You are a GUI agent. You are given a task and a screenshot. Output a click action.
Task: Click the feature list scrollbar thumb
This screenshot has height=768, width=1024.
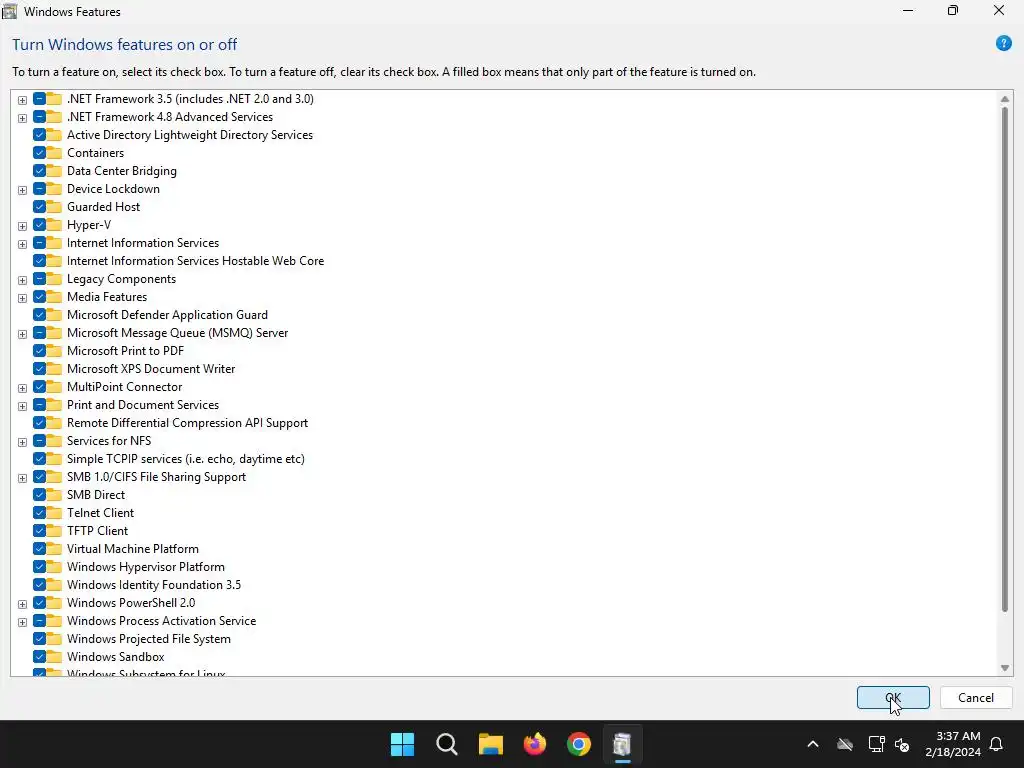1004,359
